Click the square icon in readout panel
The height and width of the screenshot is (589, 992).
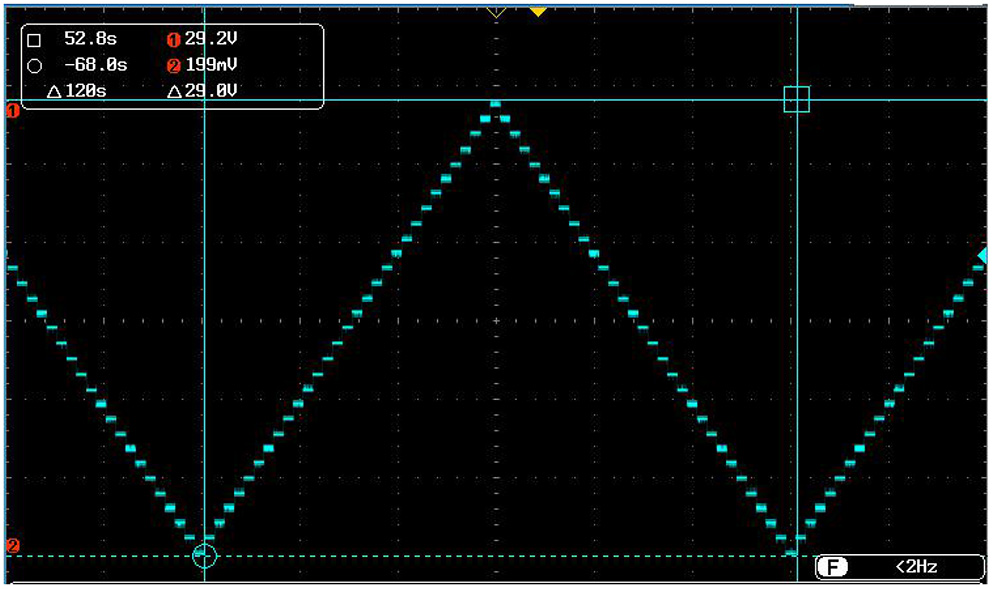pos(35,41)
